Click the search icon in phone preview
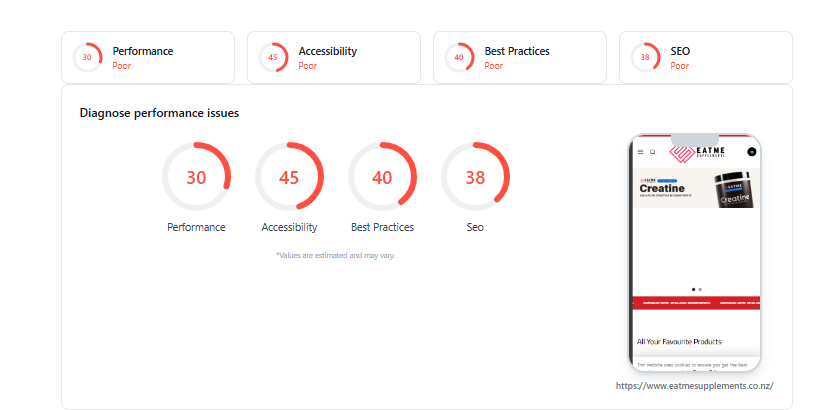This screenshot has width=816, height=410. pyautogui.click(x=653, y=152)
